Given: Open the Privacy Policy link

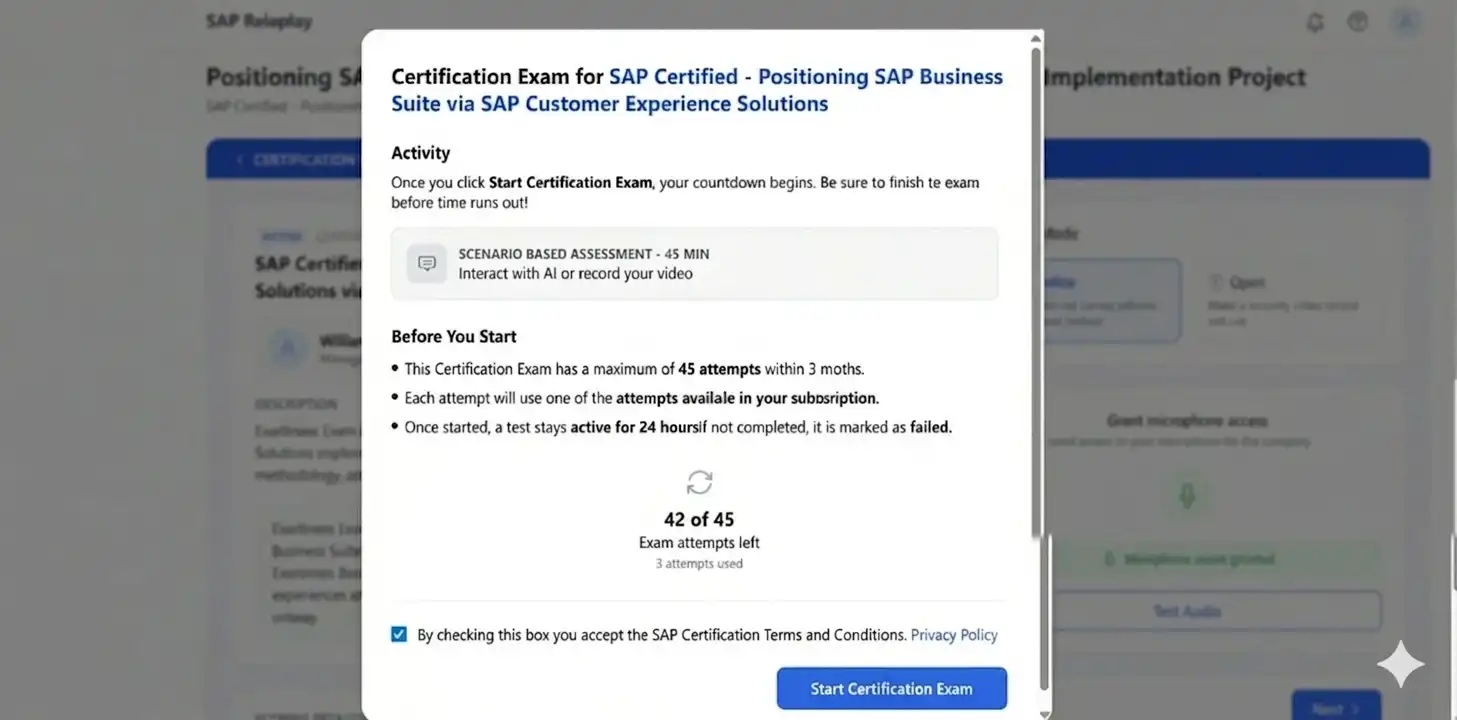Looking at the screenshot, I should (954, 635).
